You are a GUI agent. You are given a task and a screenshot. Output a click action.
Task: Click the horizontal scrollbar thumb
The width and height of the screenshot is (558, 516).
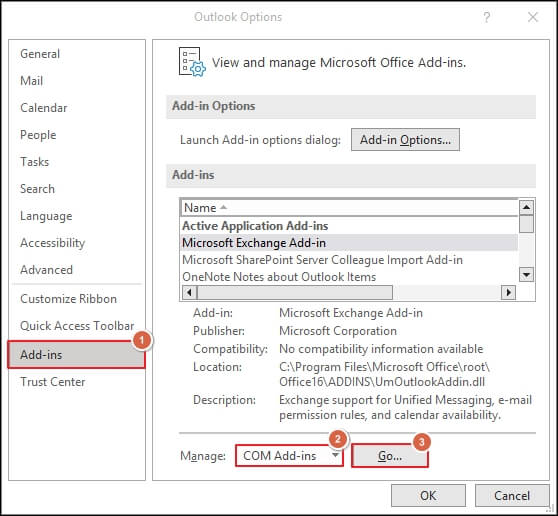(x=295, y=293)
